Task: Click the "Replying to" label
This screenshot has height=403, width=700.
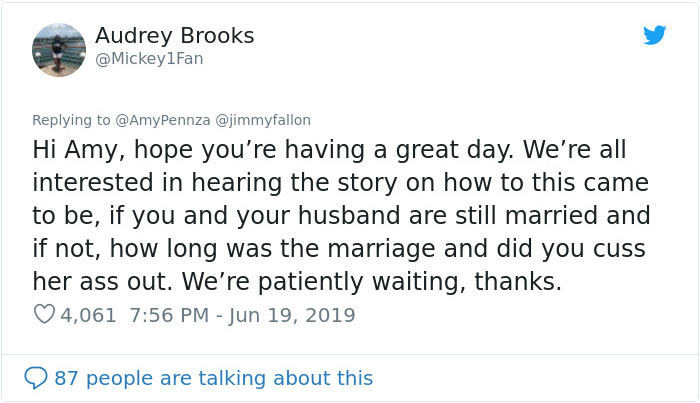Action: coord(71,119)
